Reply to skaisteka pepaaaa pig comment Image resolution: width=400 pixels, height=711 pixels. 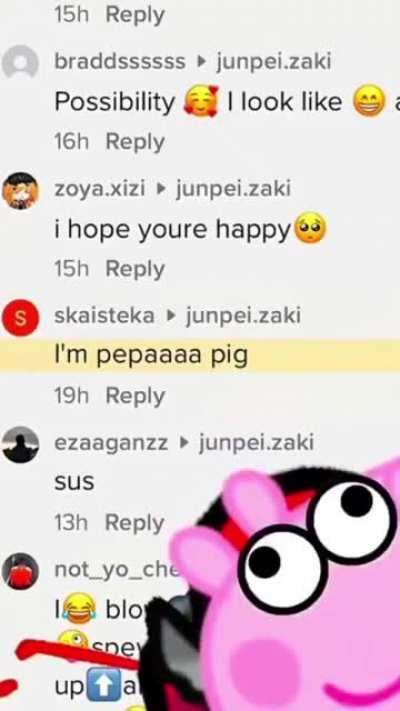pos(135,397)
